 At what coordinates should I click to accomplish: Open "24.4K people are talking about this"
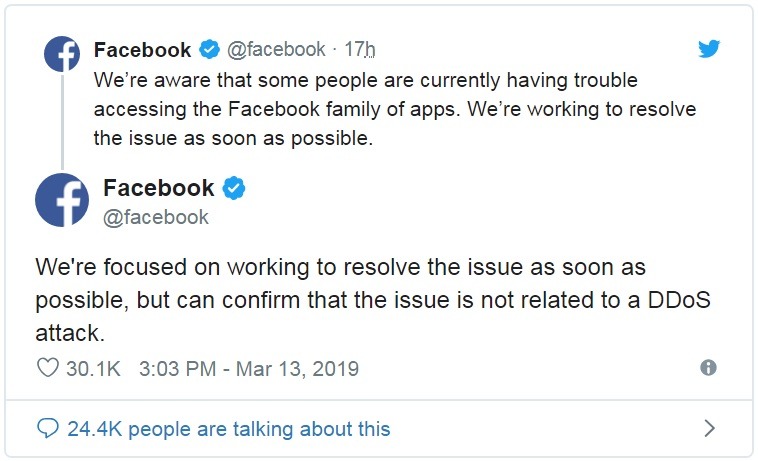click(229, 429)
